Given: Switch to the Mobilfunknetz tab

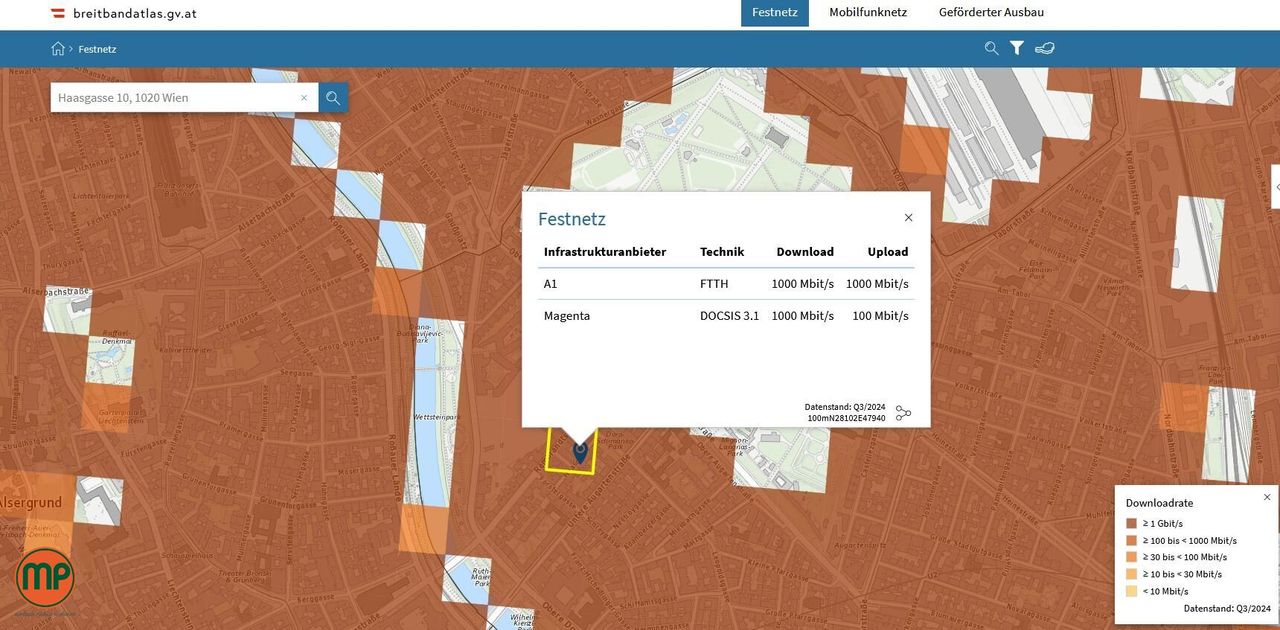Looking at the screenshot, I should pos(867,13).
